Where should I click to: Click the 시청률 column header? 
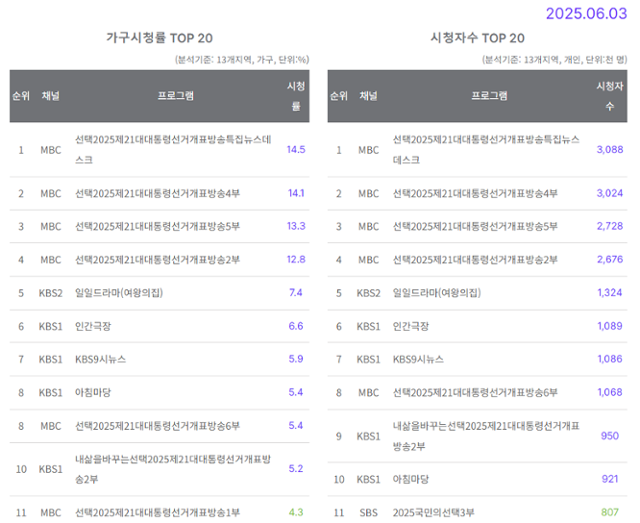pyautogui.click(x=296, y=96)
